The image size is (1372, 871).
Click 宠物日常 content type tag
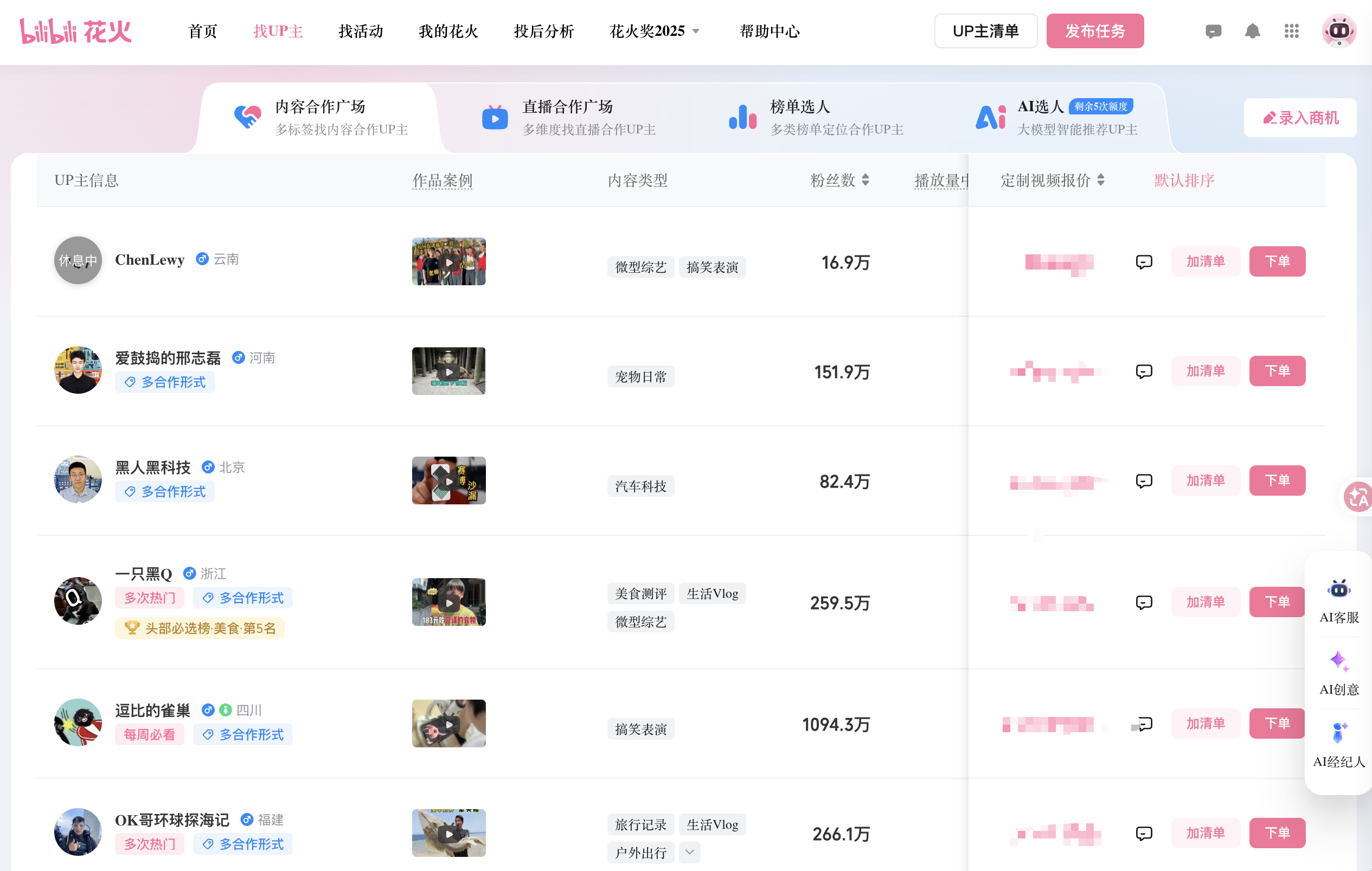coord(640,376)
